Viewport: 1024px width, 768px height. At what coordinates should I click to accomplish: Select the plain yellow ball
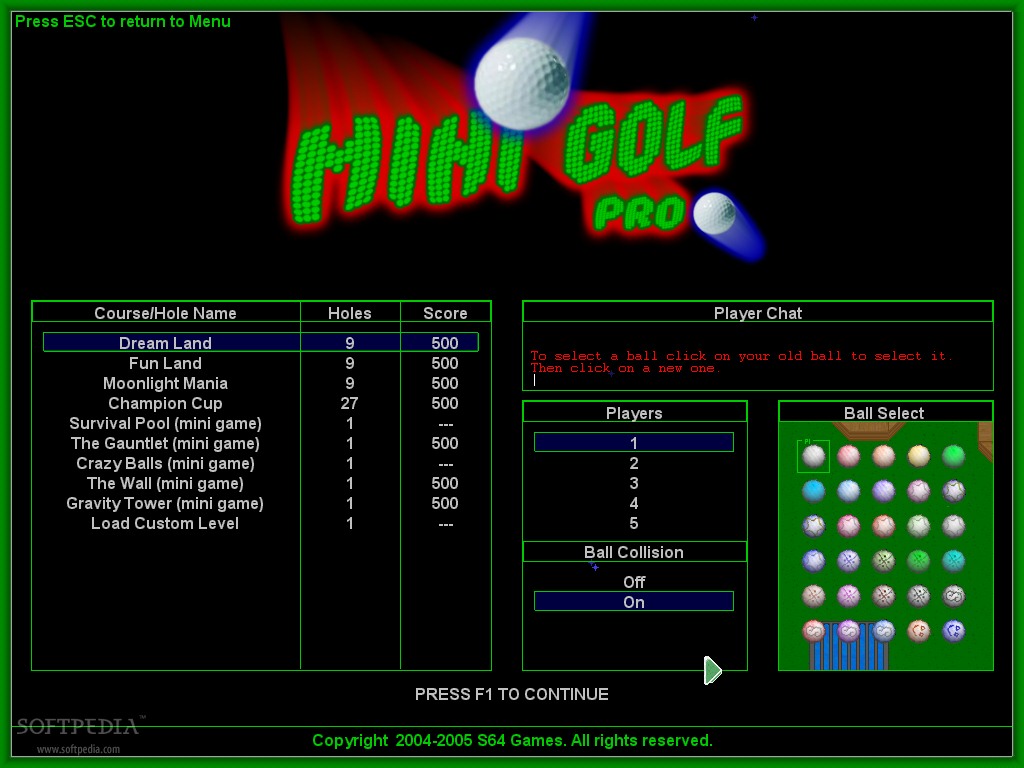pyautogui.click(x=919, y=456)
